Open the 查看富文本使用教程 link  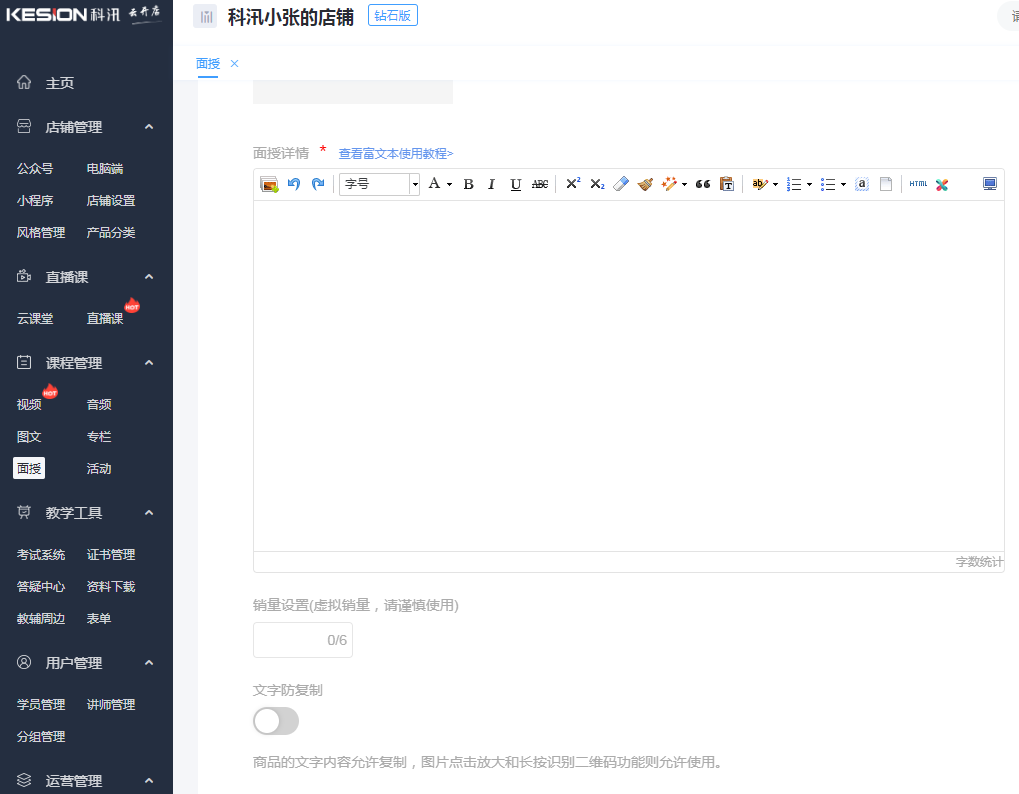394,153
